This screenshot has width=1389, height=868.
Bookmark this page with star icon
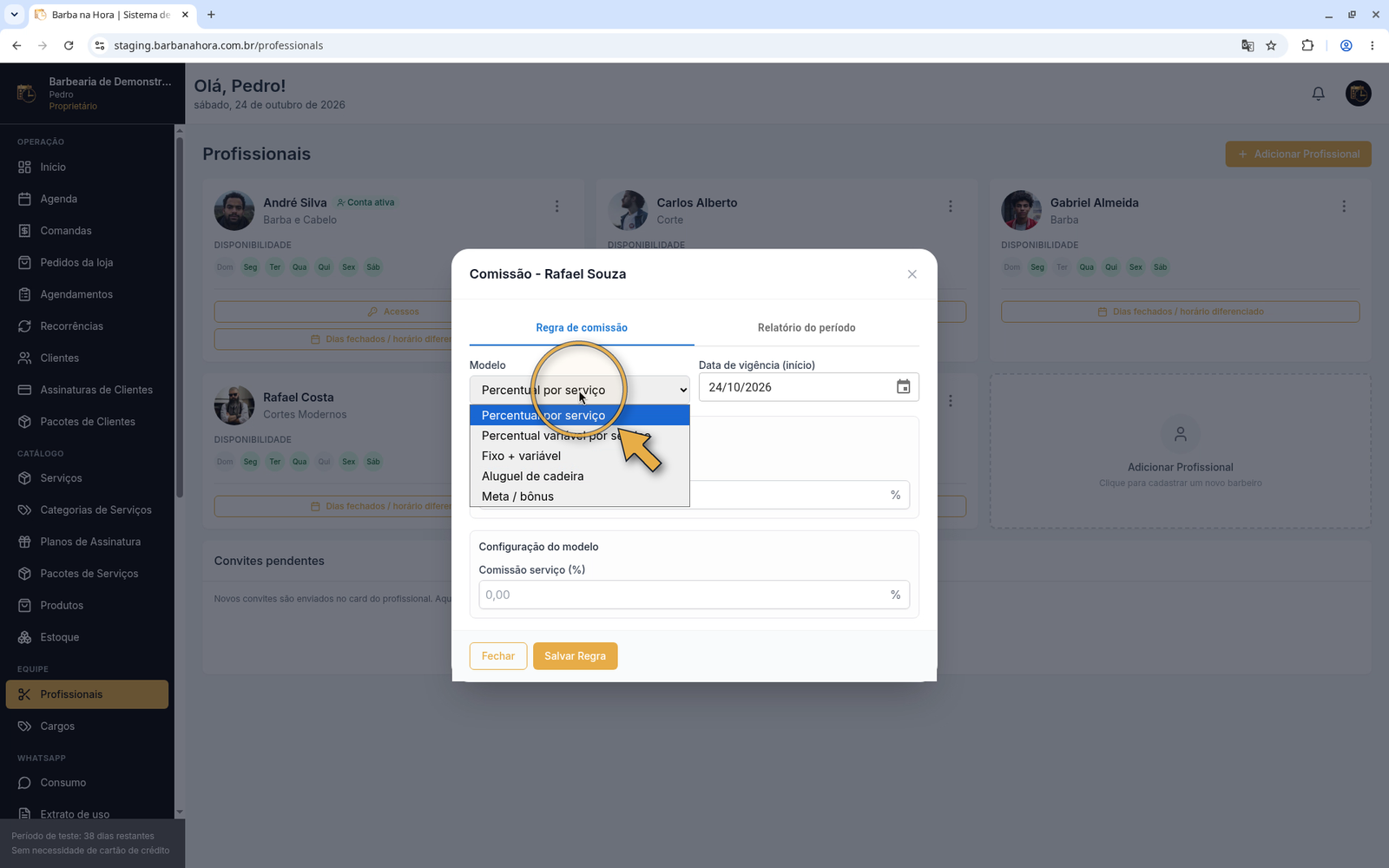(x=1271, y=45)
